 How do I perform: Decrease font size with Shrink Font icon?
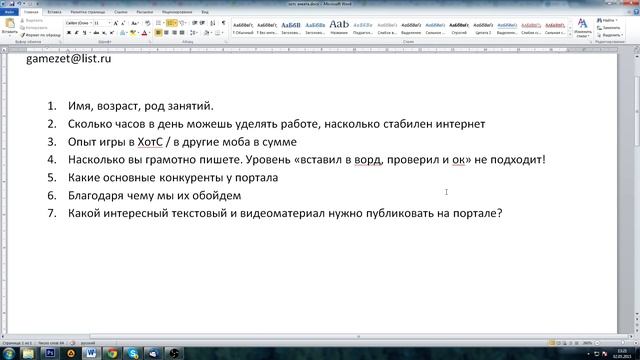(x=123, y=23)
